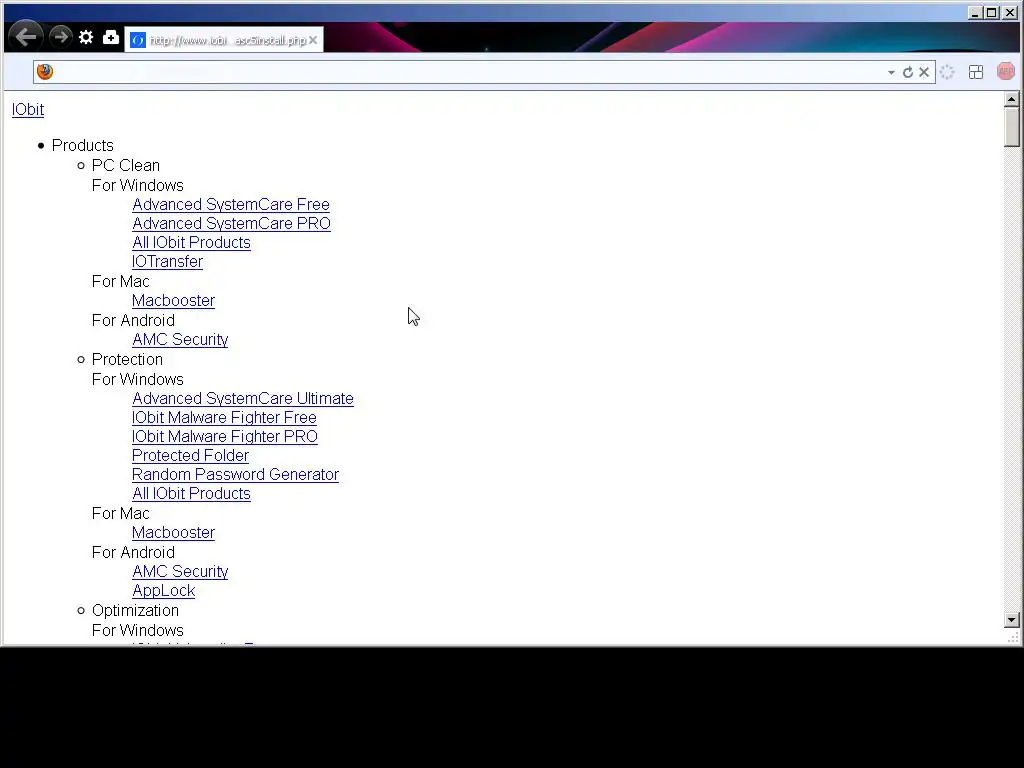This screenshot has width=1024, height=768.
Task: Open the IOTransfer link
Action: click(x=167, y=261)
